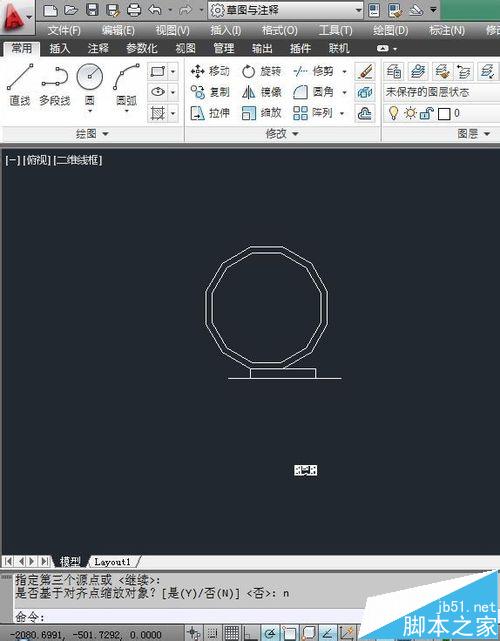Choose the Scale (缩放) command

click(x=261, y=113)
